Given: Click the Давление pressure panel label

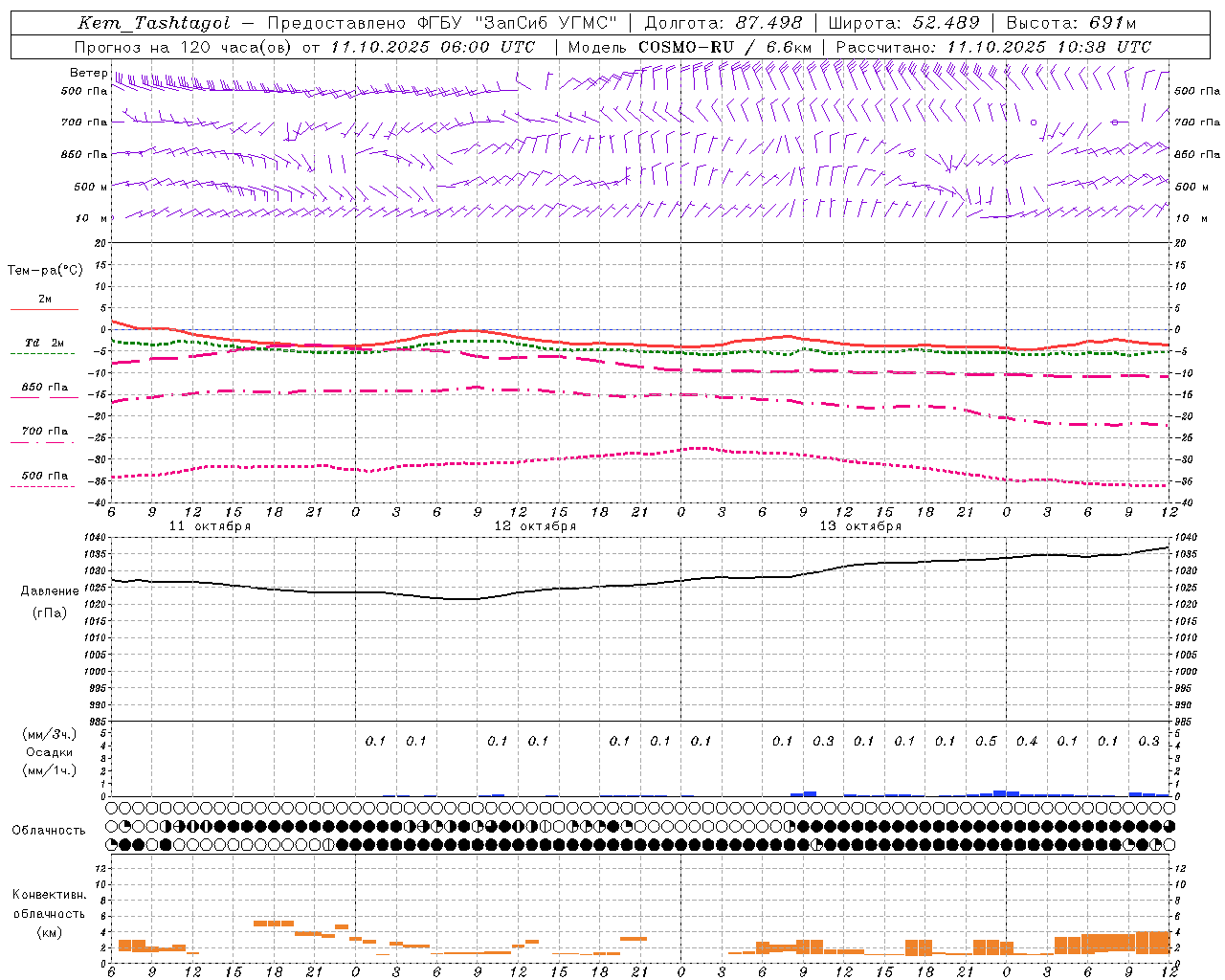Looking at the screenshot, I should [50, 591].
